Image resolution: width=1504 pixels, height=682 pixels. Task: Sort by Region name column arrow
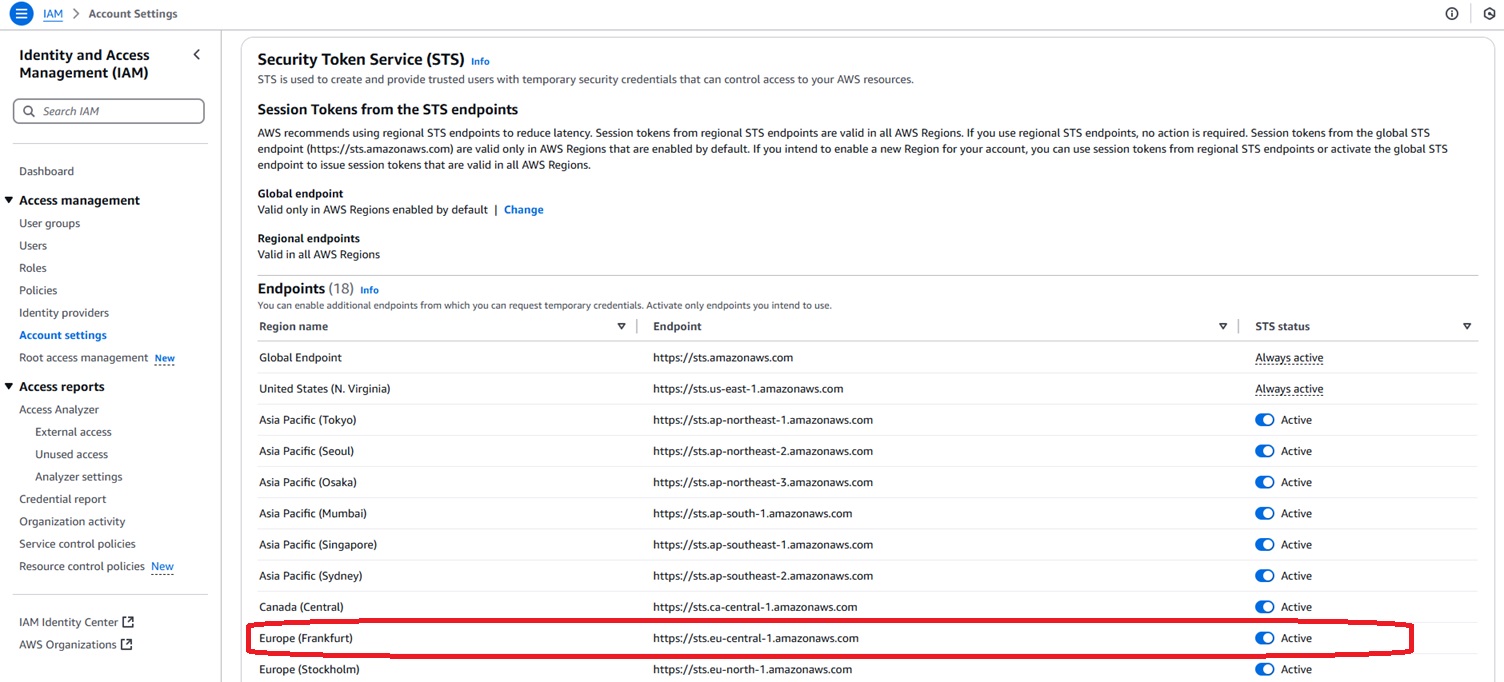(x=621, y=326)
